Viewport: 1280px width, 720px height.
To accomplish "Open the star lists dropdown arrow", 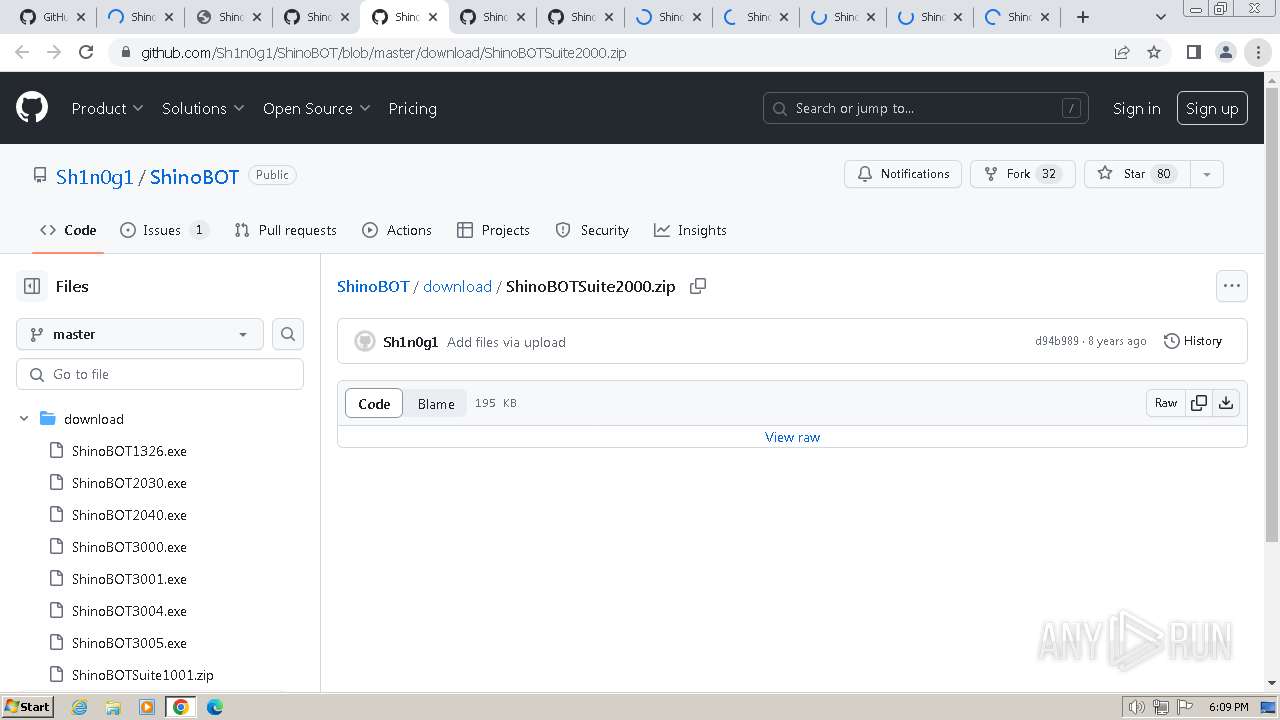I will [x=1207, y=174].
